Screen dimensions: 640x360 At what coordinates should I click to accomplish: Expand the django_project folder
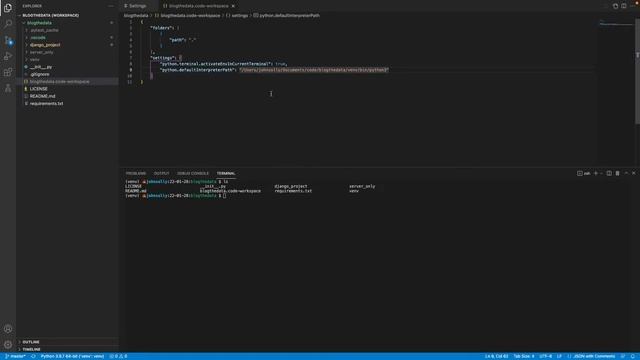click(67, 45)
